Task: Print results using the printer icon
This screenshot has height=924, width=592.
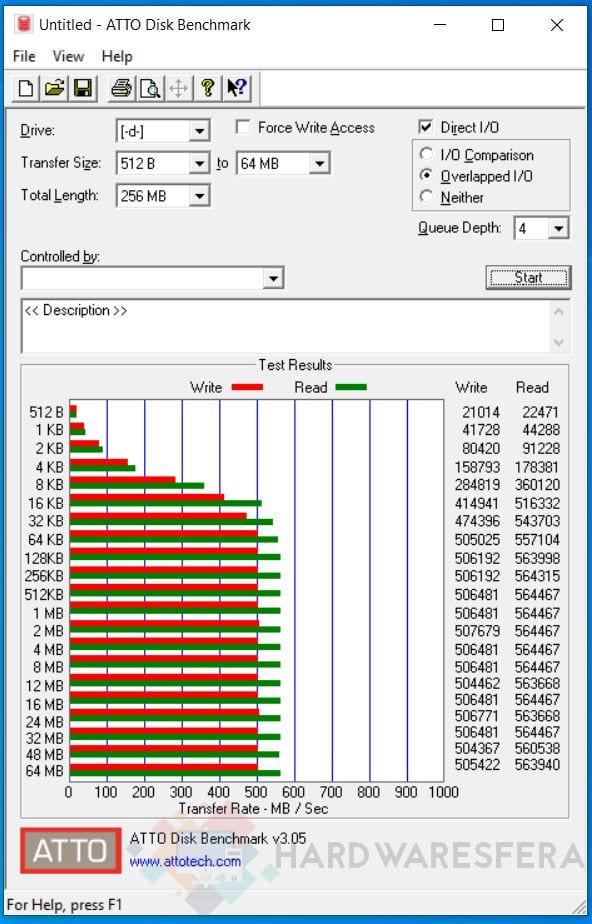Action: tap(122, 88)
